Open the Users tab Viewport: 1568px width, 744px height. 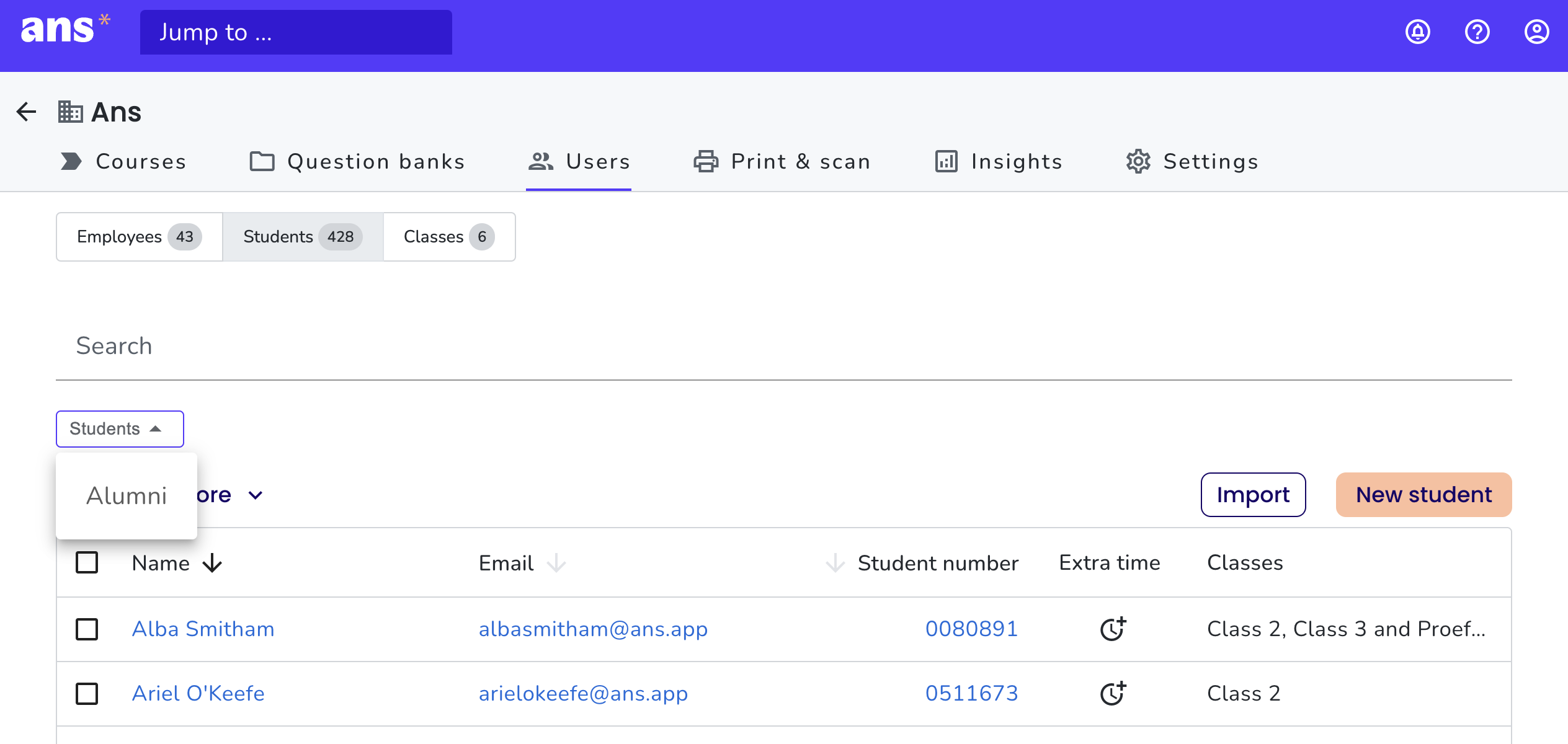579,161
